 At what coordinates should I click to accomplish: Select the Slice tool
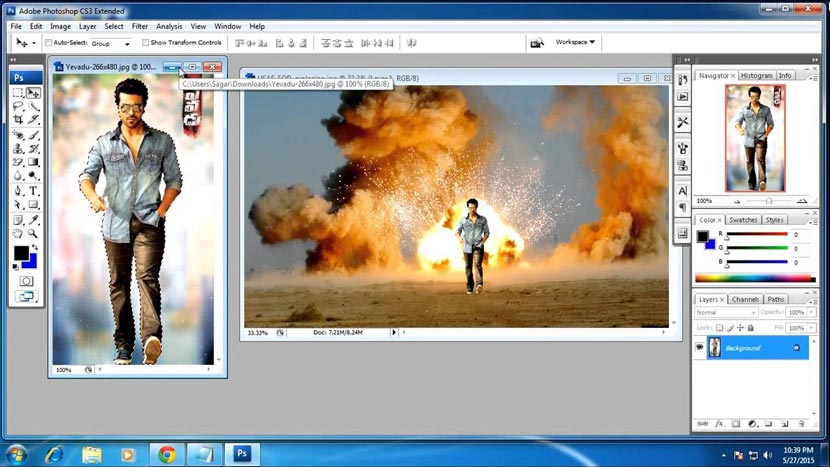click(x=33, y=120)
